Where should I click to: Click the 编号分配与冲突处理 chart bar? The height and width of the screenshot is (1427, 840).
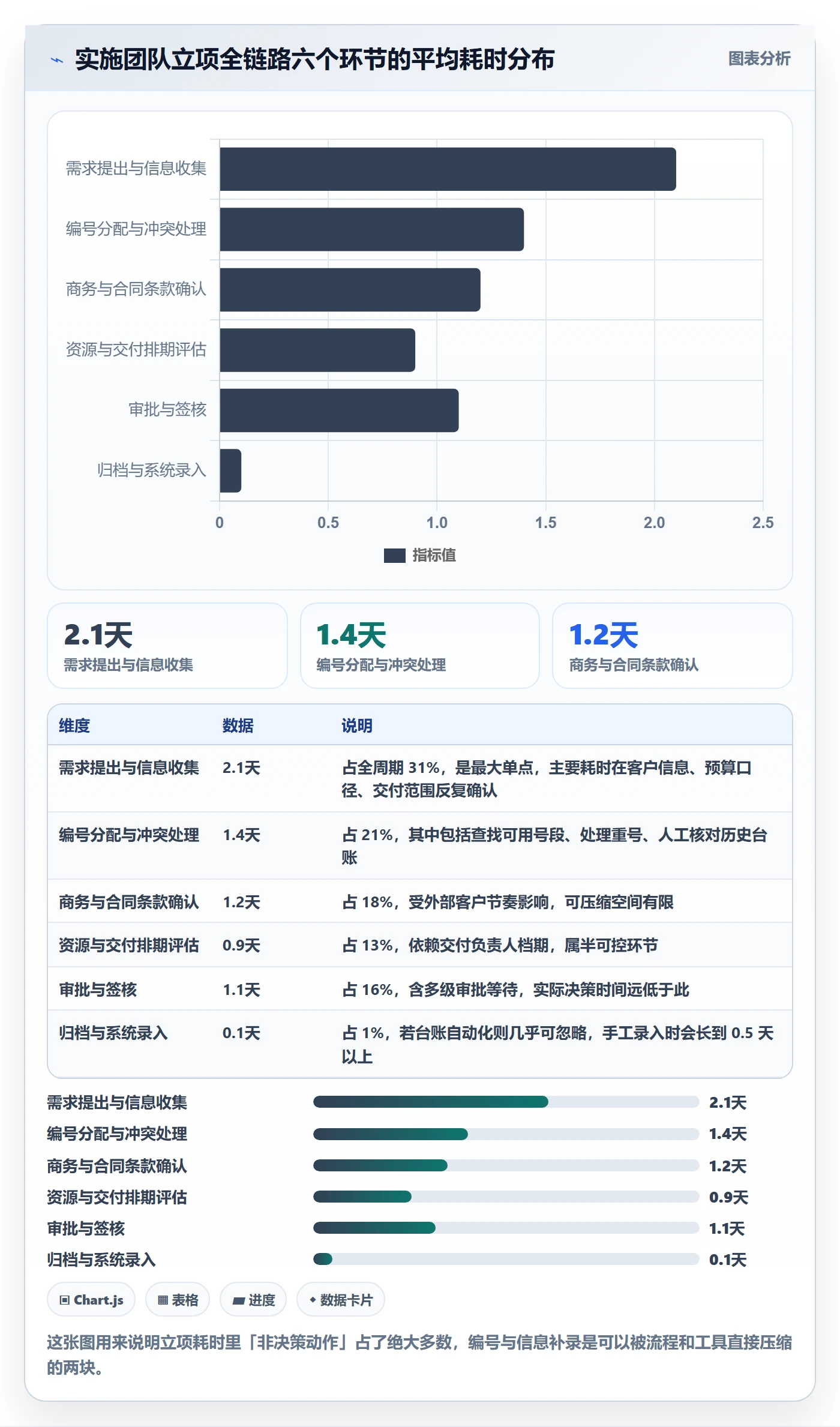(x=371, y=229)
